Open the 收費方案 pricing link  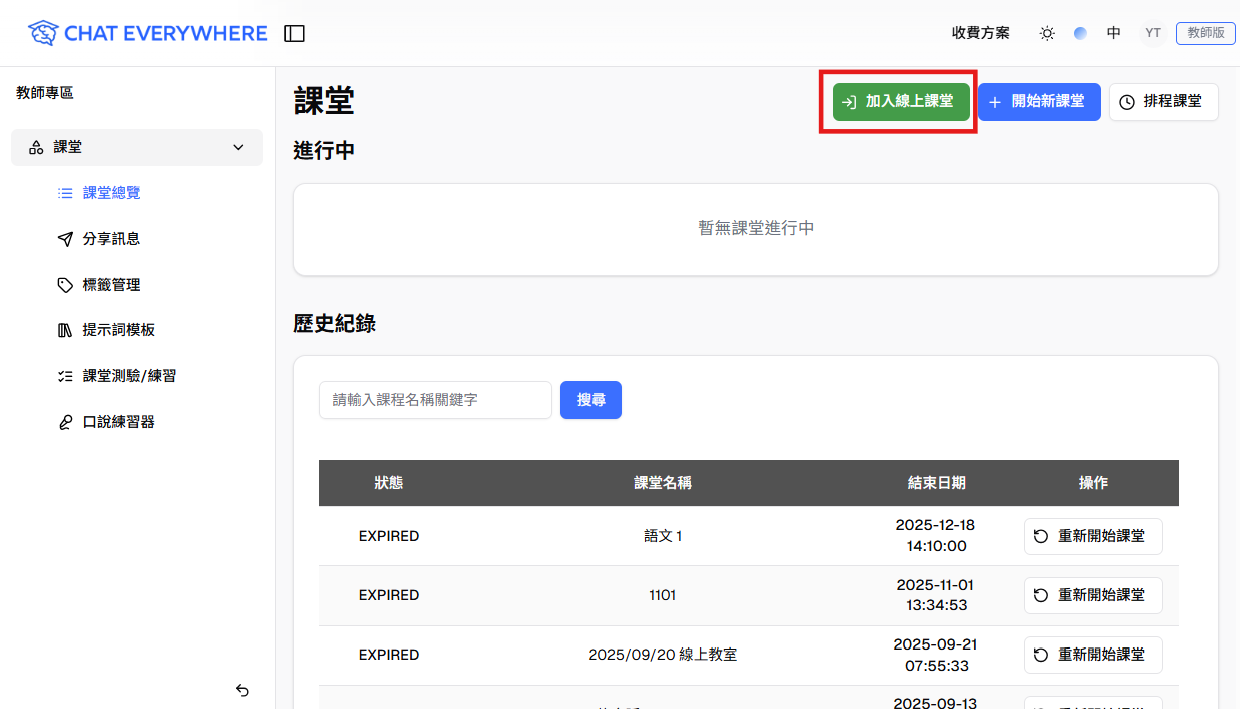pyautogui.click(x=981, y=33)
